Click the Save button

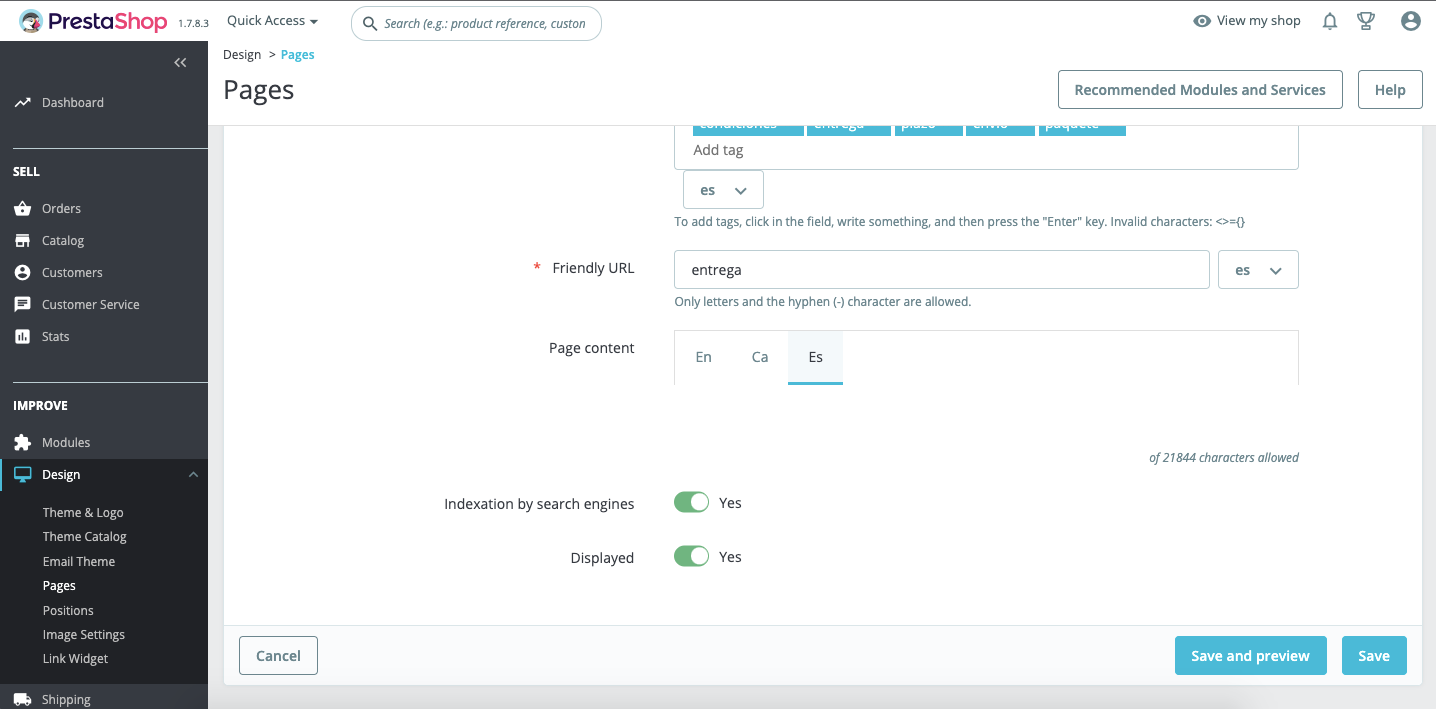[x=1374, y=656]
